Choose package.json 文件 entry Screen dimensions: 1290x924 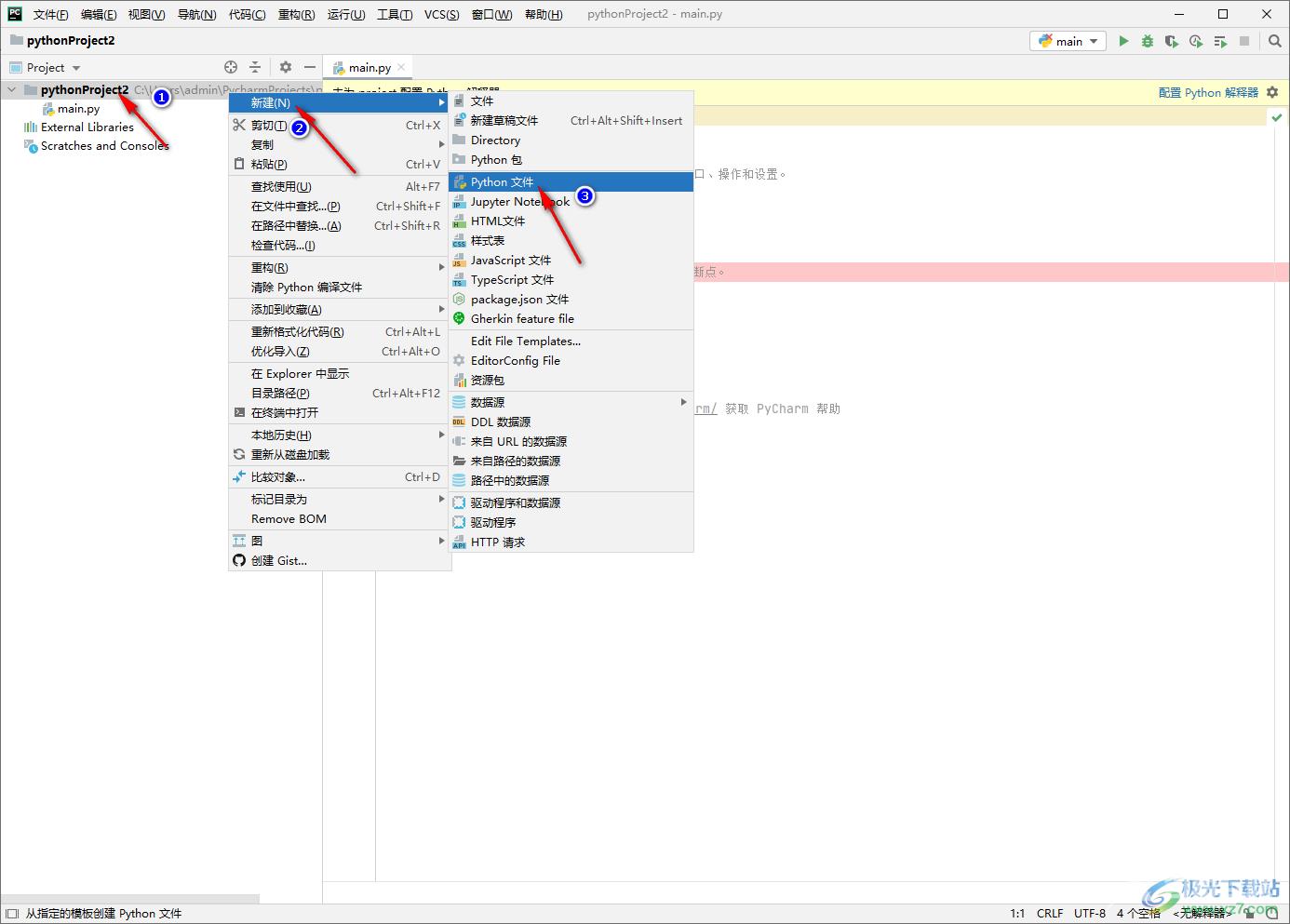coord(571,300)
